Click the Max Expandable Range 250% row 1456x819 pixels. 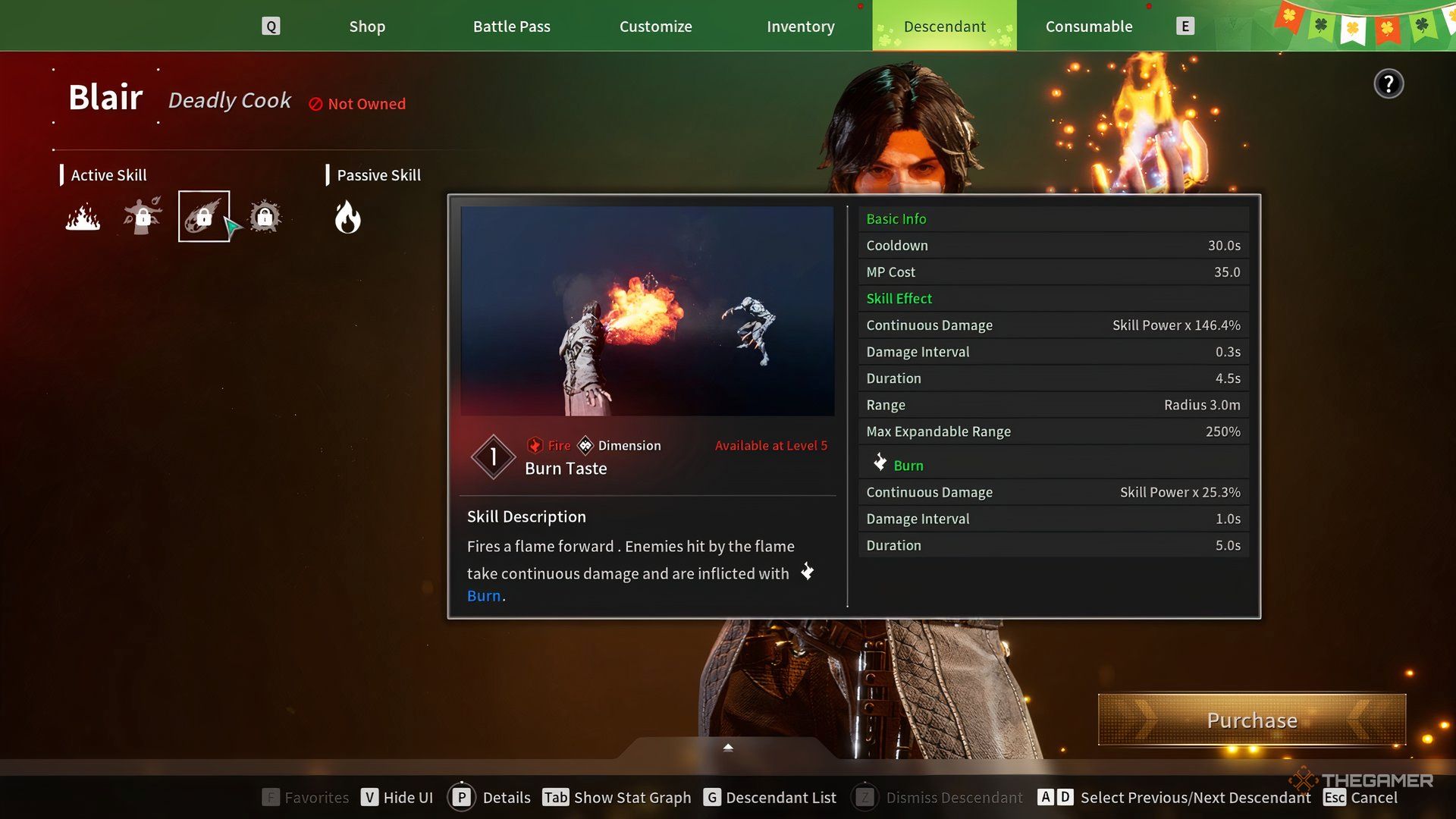[1053, 431]
